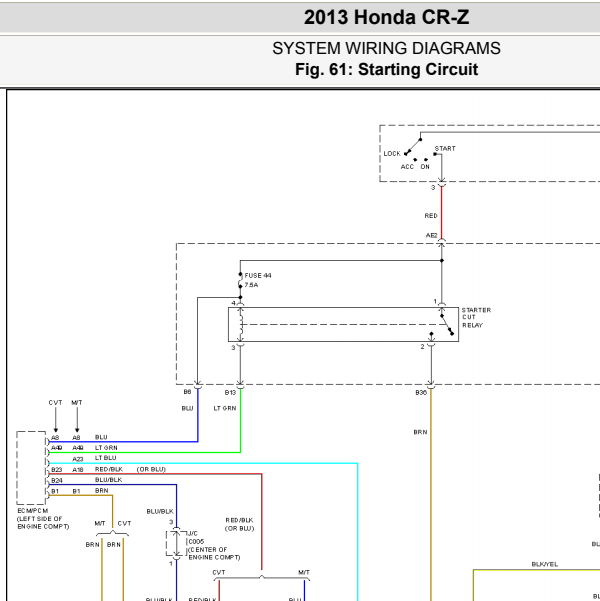
Task: Select the B24 pin label
Action: click(56, 480)
